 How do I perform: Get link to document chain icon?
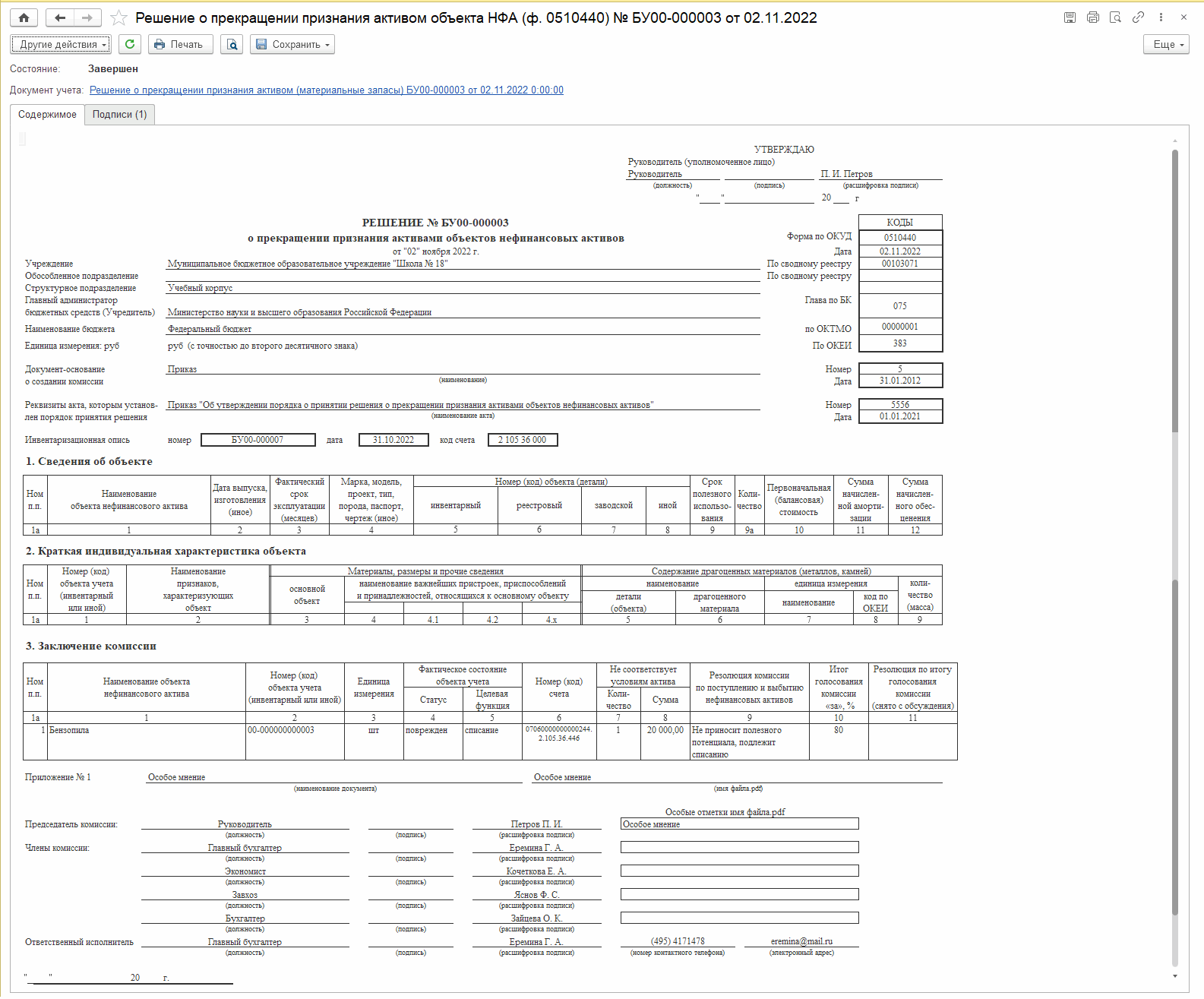pos(1138,17)
